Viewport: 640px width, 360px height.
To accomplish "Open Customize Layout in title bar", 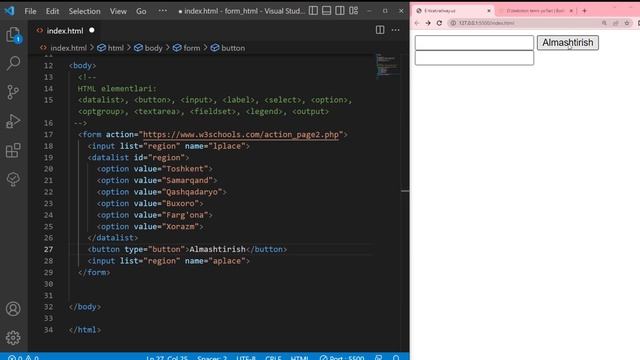I will [353, 11].
